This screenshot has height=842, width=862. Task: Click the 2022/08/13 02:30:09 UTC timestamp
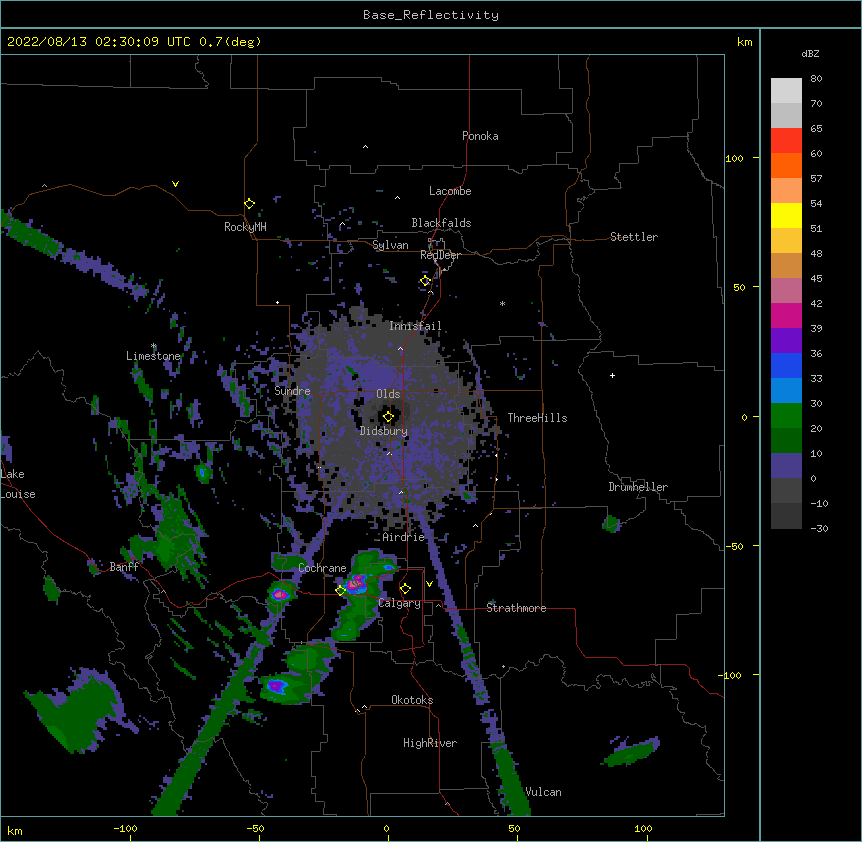99,42
